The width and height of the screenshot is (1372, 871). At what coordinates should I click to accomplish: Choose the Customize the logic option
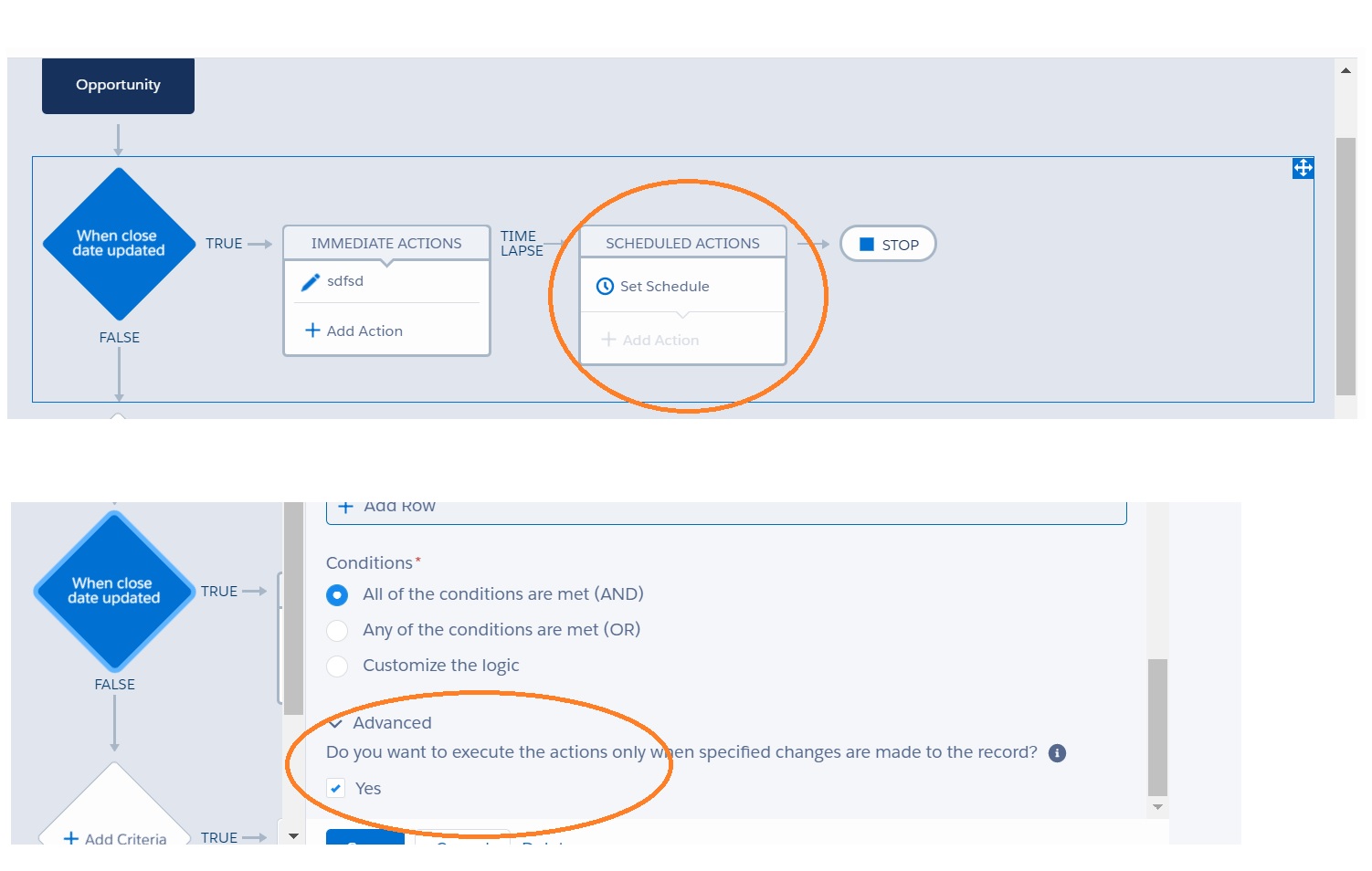click(337, 666)
